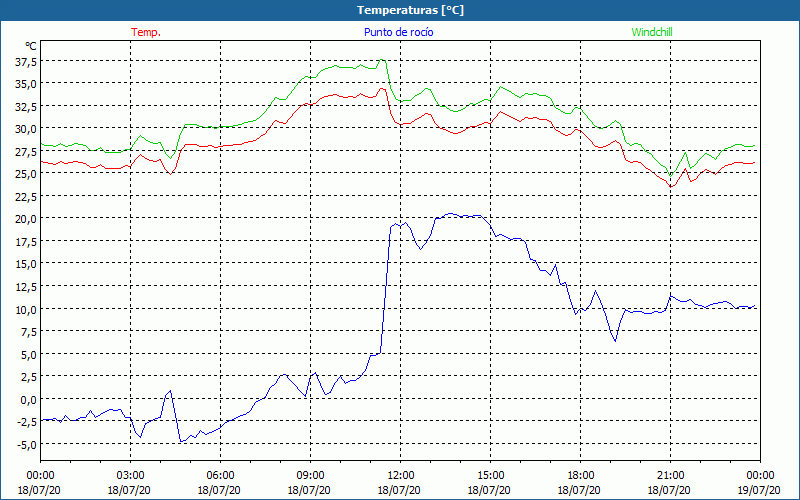Click the 06:00 time axis label
Image resolution: width=800 pixels, height=500 pixels.
(x=220, y=476)
